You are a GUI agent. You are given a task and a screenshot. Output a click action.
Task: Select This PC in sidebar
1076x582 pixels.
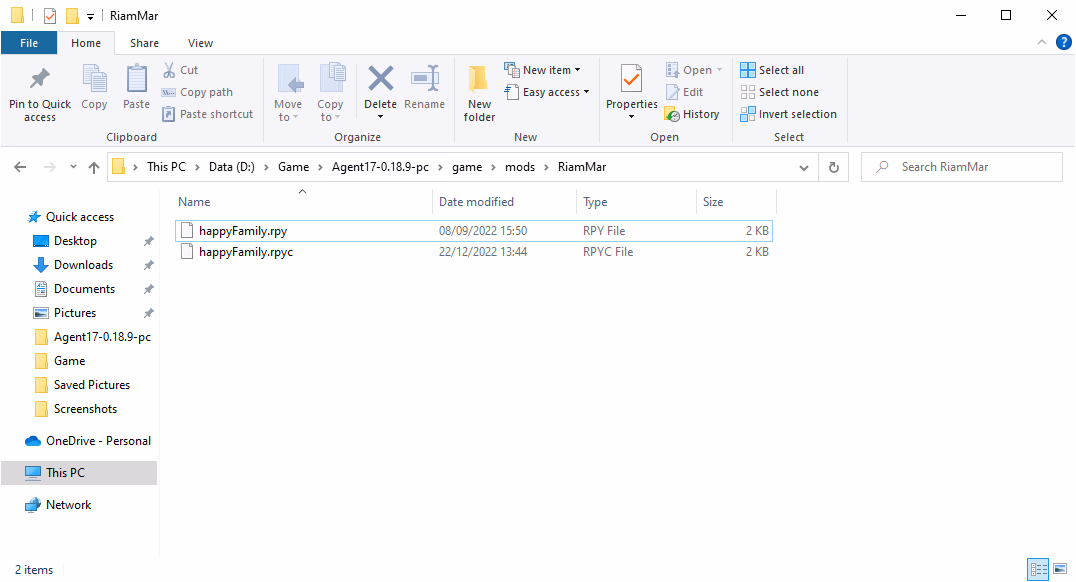pyautogui.click(x=79, y=473)
